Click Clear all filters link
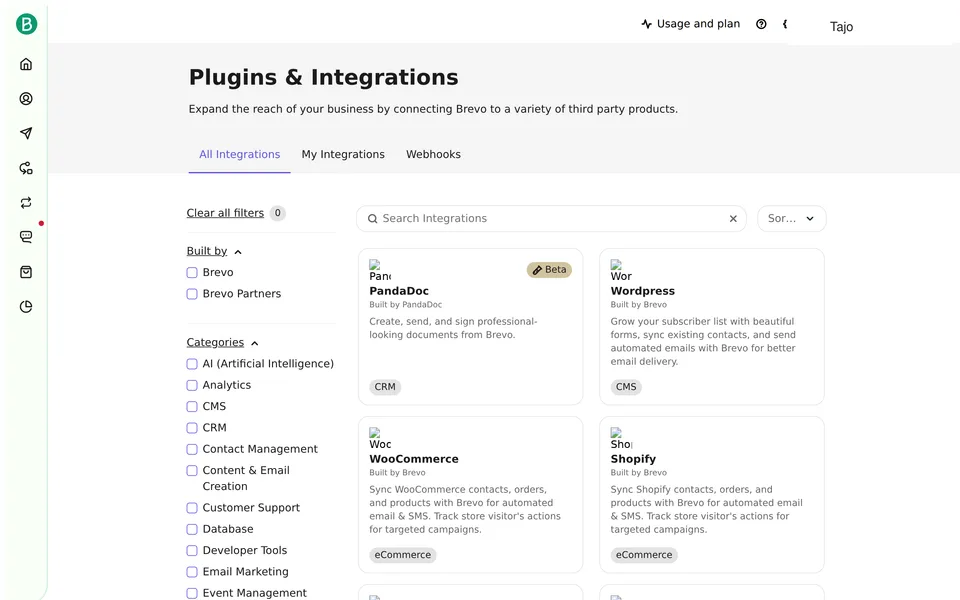 coord(225,213)
